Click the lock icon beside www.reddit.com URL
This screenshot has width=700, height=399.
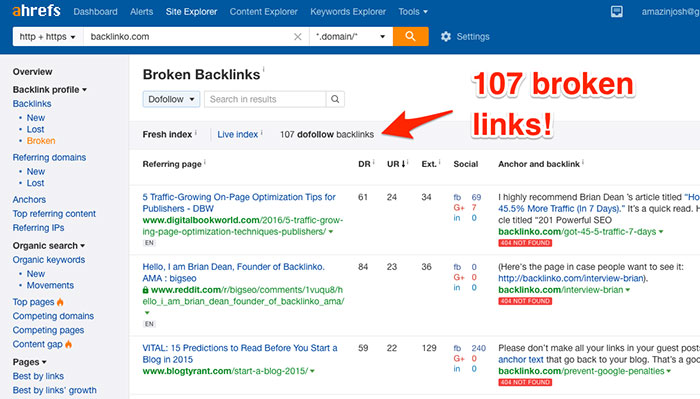click(x=146, y=290)
